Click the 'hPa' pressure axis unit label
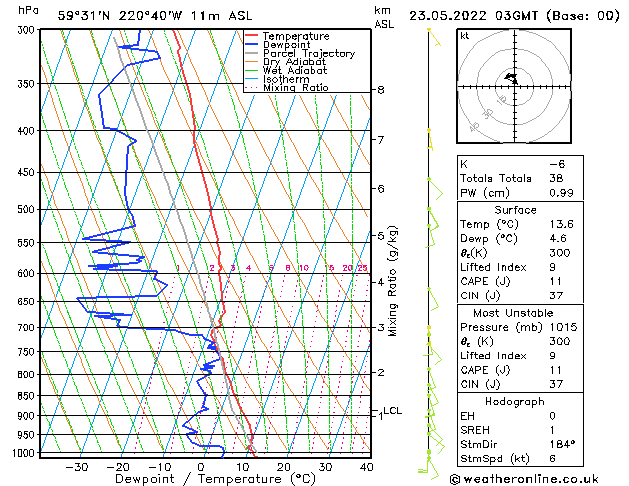Viewport: 629px width, 486px height. 28,10
